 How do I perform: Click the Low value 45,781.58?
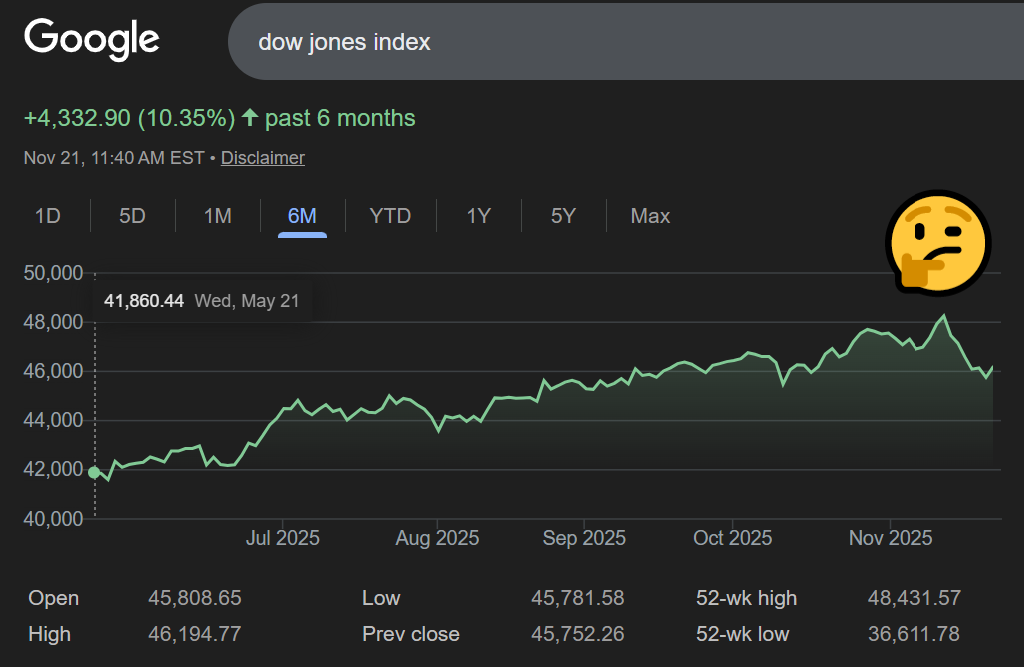577,598
